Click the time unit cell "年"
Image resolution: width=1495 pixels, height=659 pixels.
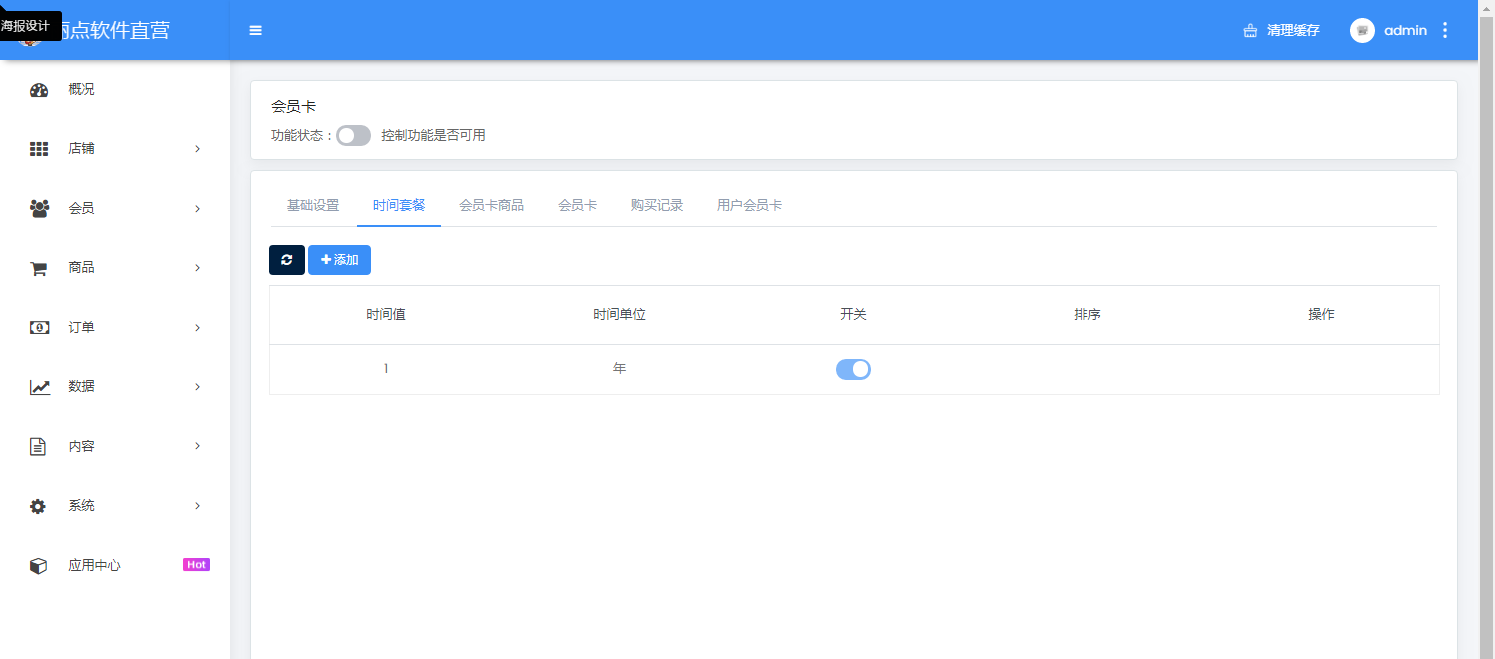(619, 369)
